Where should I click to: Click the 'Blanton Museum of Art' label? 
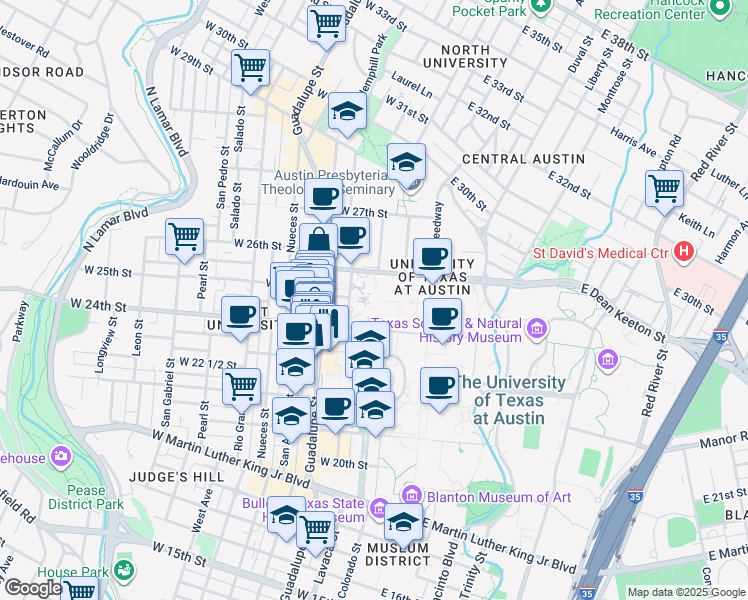click(499, 497)
